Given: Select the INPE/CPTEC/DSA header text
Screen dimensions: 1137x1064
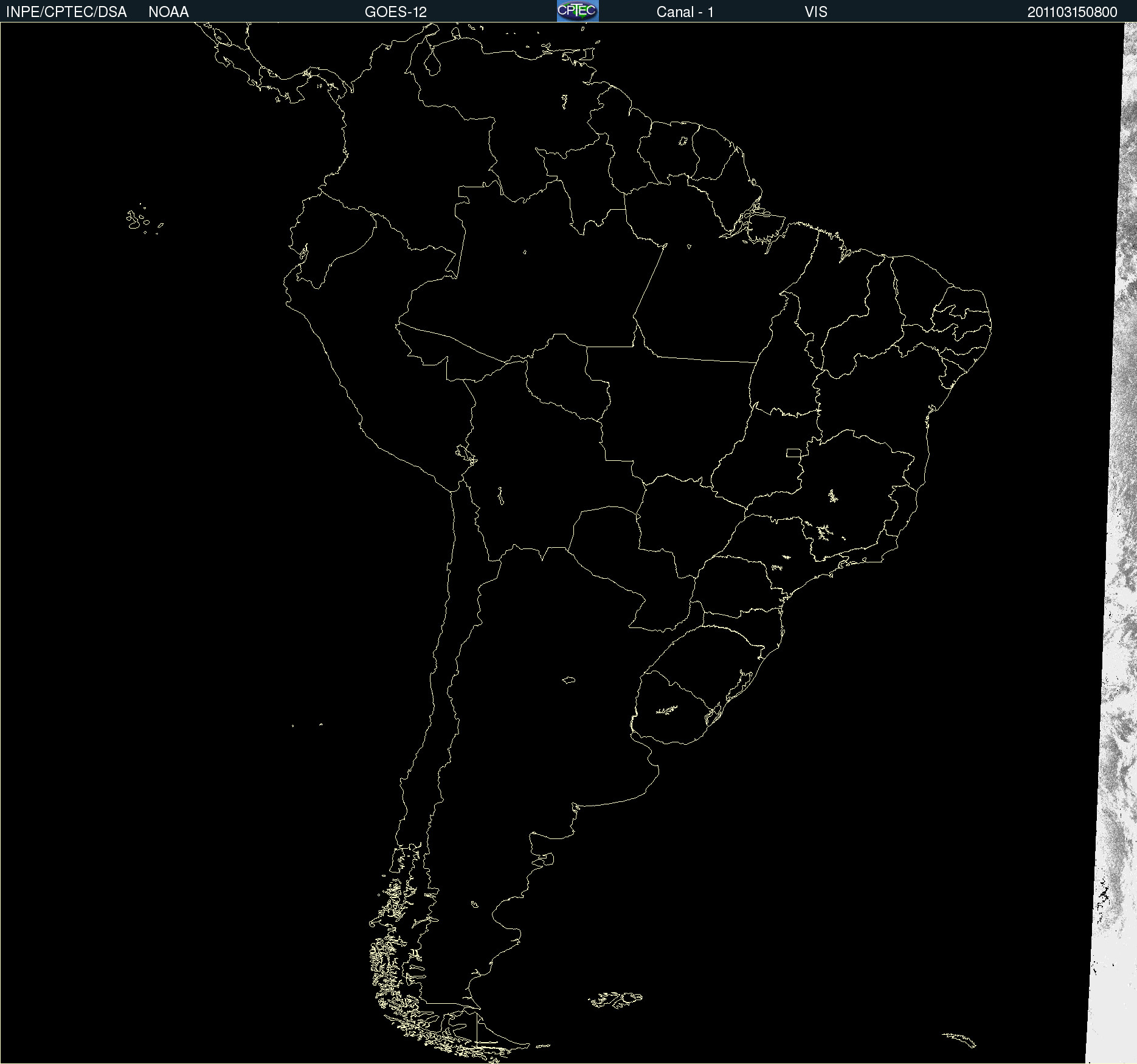Looking at the screenshot, I should tap(66, 12).
